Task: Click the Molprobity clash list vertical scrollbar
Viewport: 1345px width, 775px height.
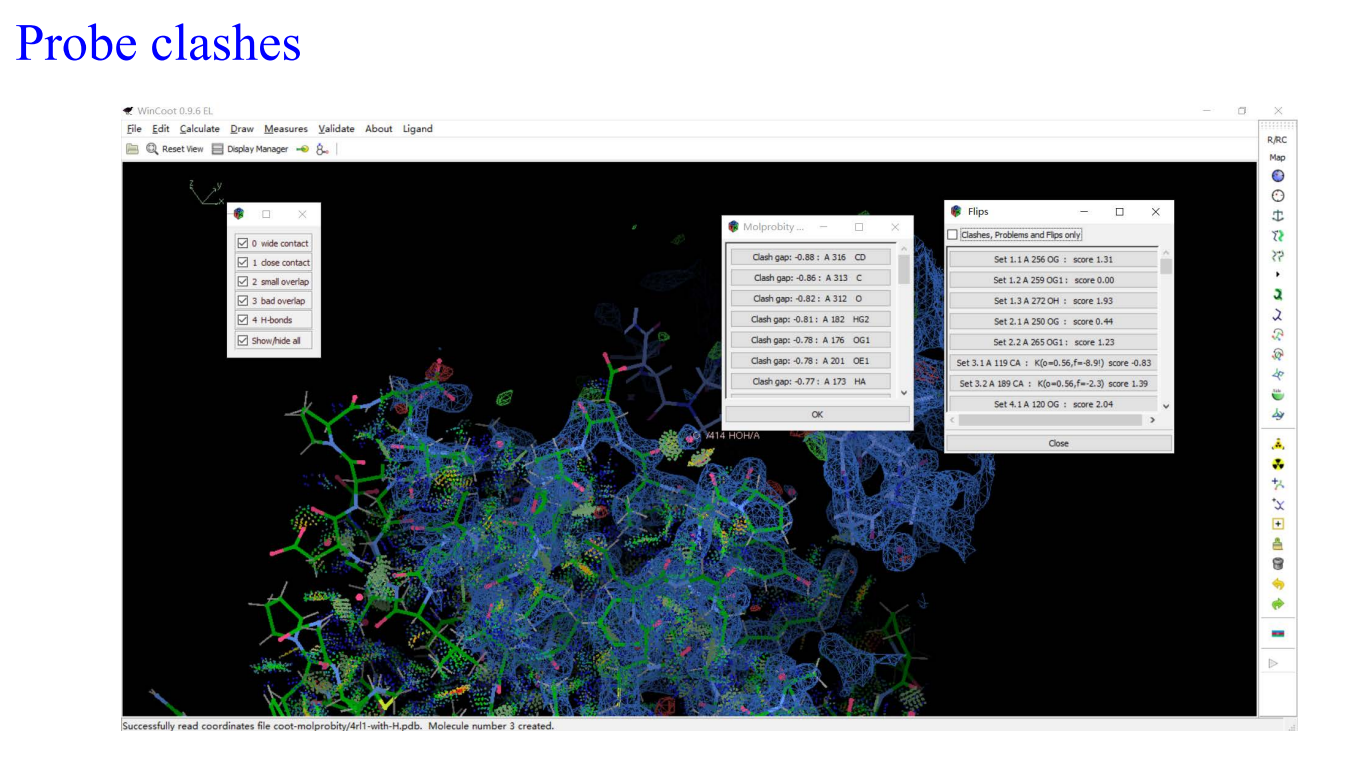Action: 904,270
